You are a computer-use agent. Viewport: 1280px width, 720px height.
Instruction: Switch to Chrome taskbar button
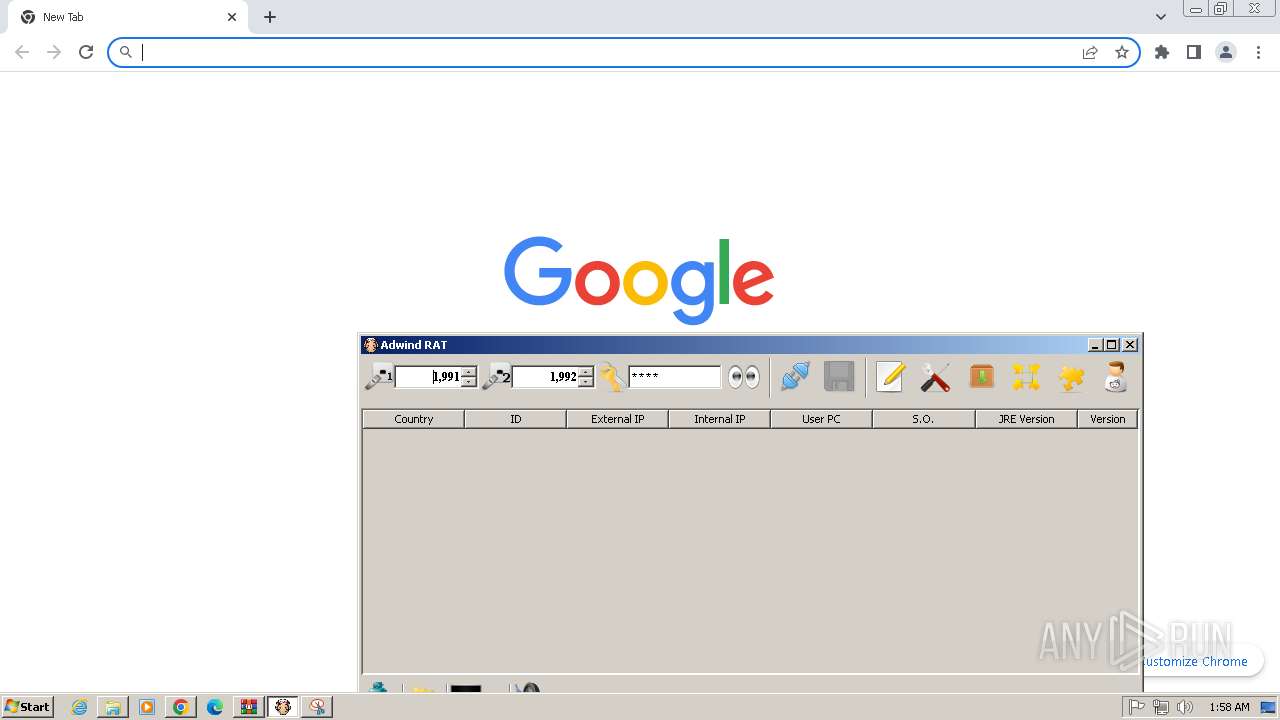point(181,707)
